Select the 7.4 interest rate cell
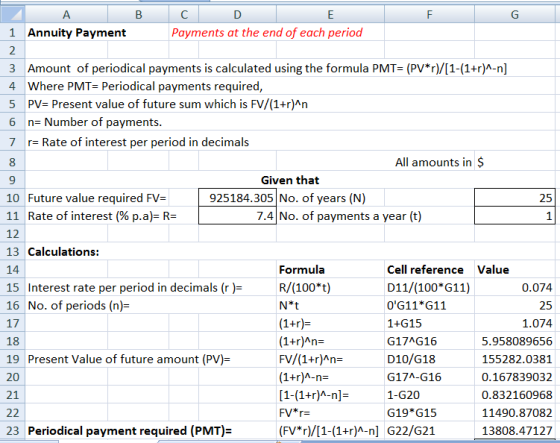The image size is (560, 443). tap(238, 216)
